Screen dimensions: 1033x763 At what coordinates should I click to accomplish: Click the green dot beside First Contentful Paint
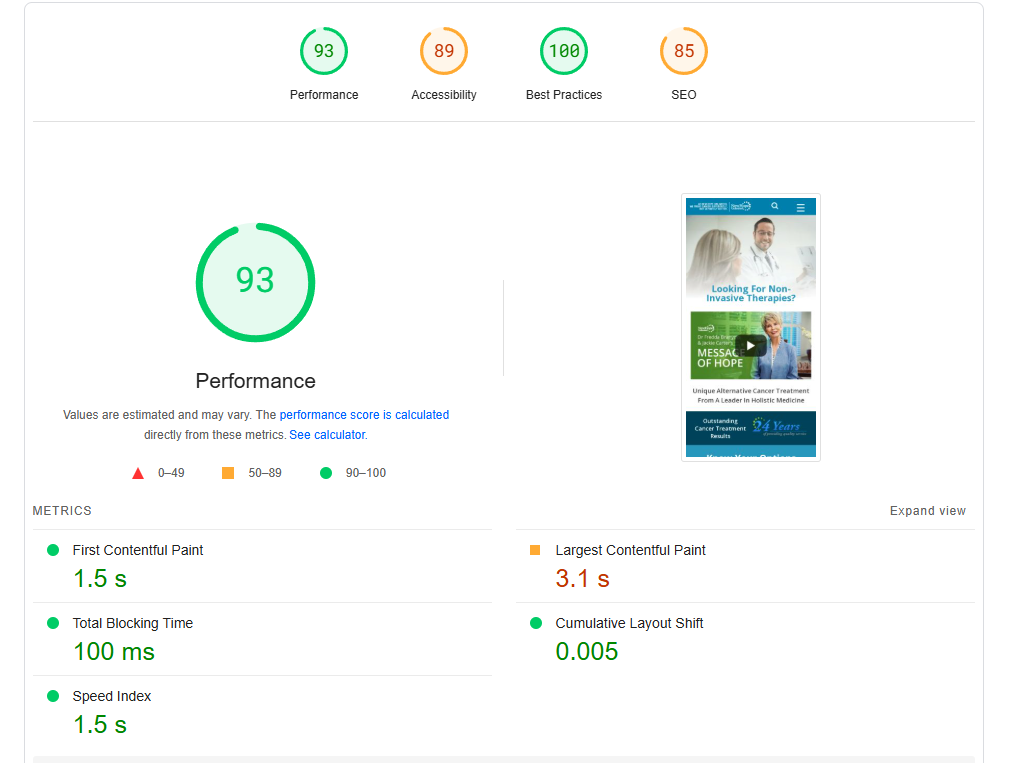tap(53, 550)
